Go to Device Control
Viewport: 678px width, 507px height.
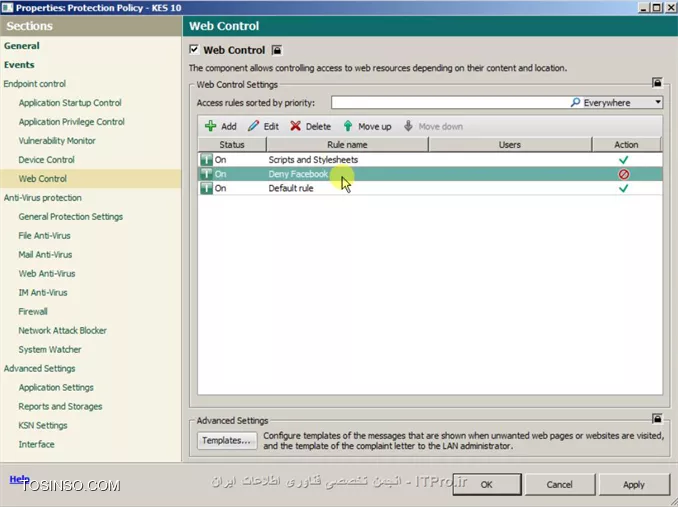click(x=46, y=160)
